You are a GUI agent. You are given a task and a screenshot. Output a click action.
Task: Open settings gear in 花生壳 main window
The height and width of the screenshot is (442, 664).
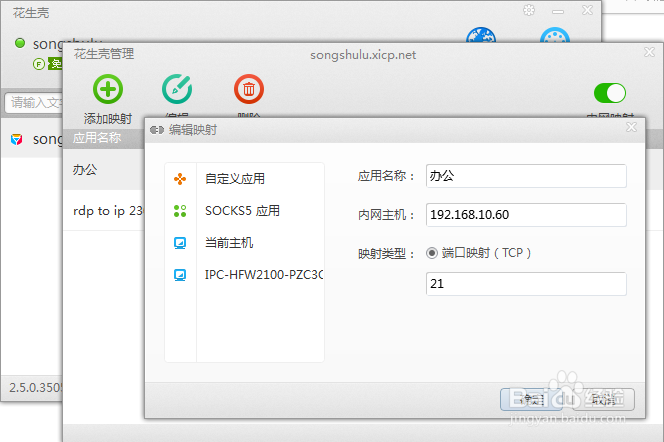click(x=529, y=10)
